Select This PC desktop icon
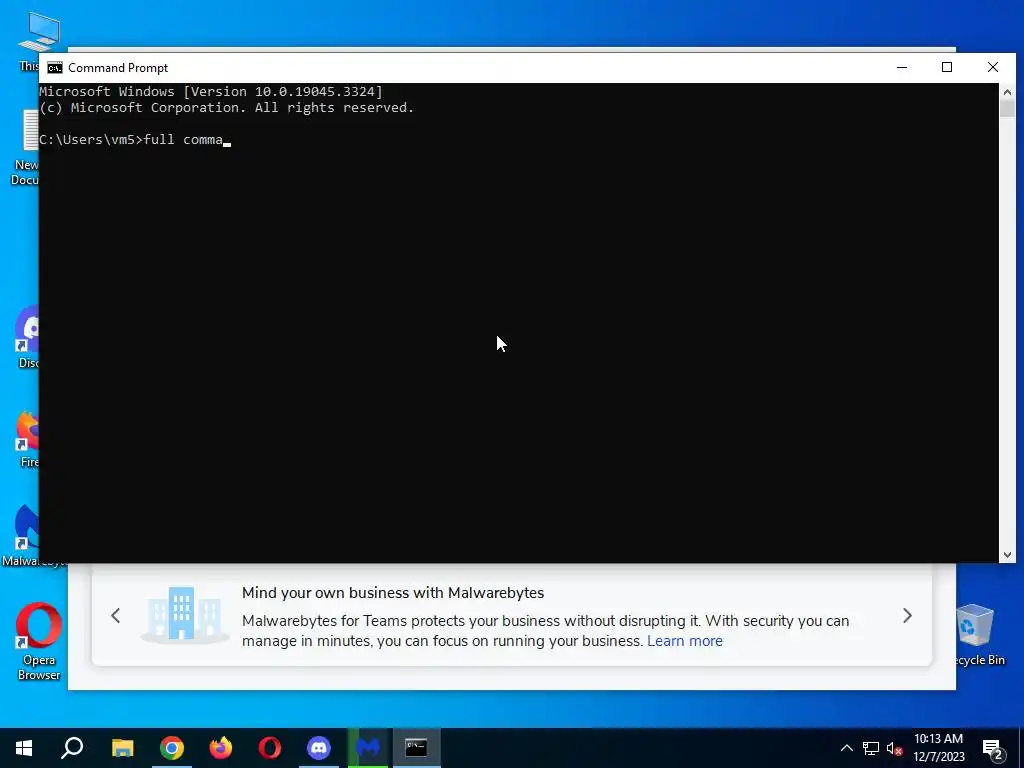This screenshot has width=1024, height=768. [x=31, y=40]
